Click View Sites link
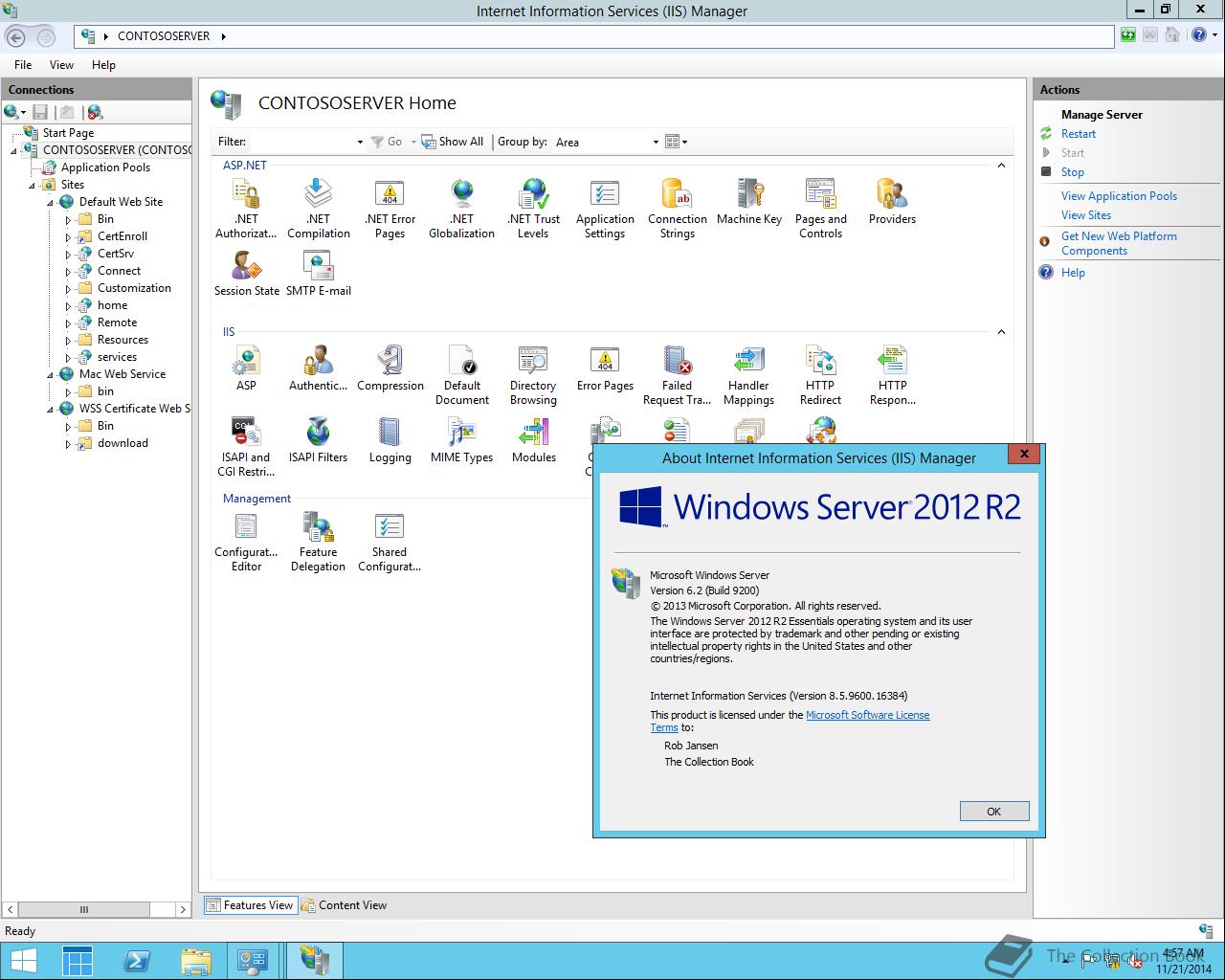The height and width of the screenshot is (980, 1225). (1085, 215)
